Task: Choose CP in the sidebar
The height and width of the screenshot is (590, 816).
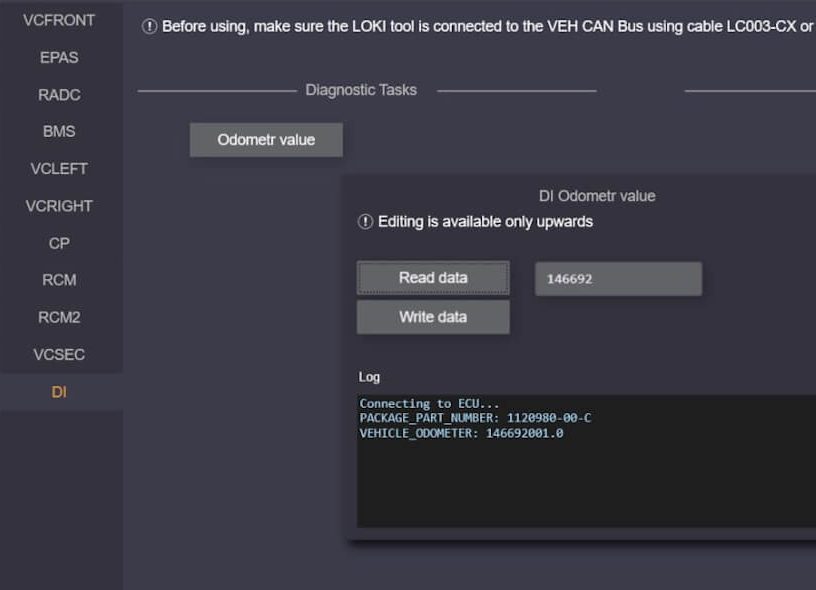Action: 59,243
